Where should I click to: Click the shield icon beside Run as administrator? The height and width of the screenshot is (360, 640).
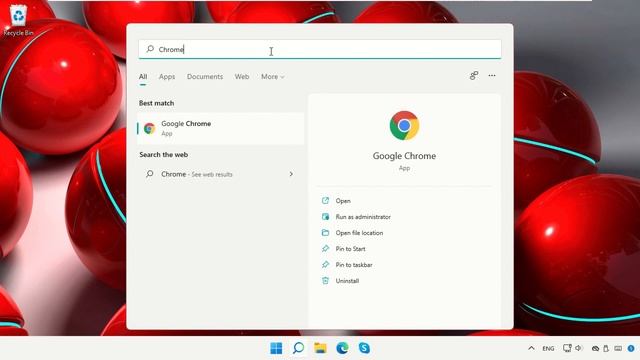click(325, 217)
